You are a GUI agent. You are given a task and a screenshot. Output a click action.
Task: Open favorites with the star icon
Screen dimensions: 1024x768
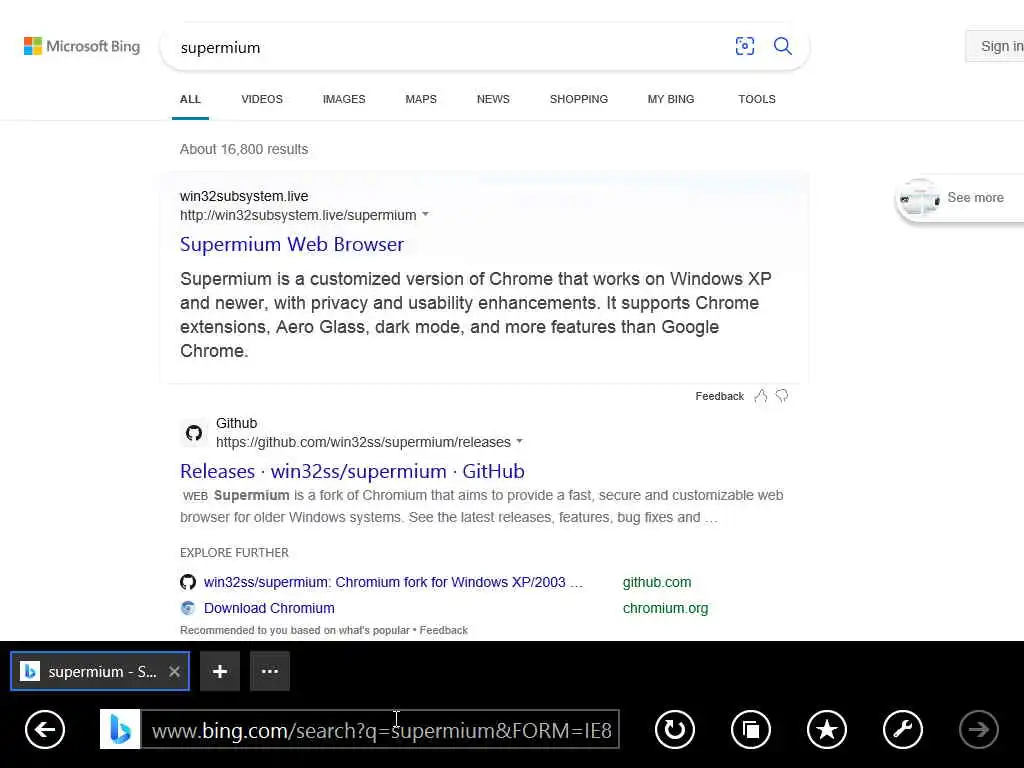click(827, 729)
